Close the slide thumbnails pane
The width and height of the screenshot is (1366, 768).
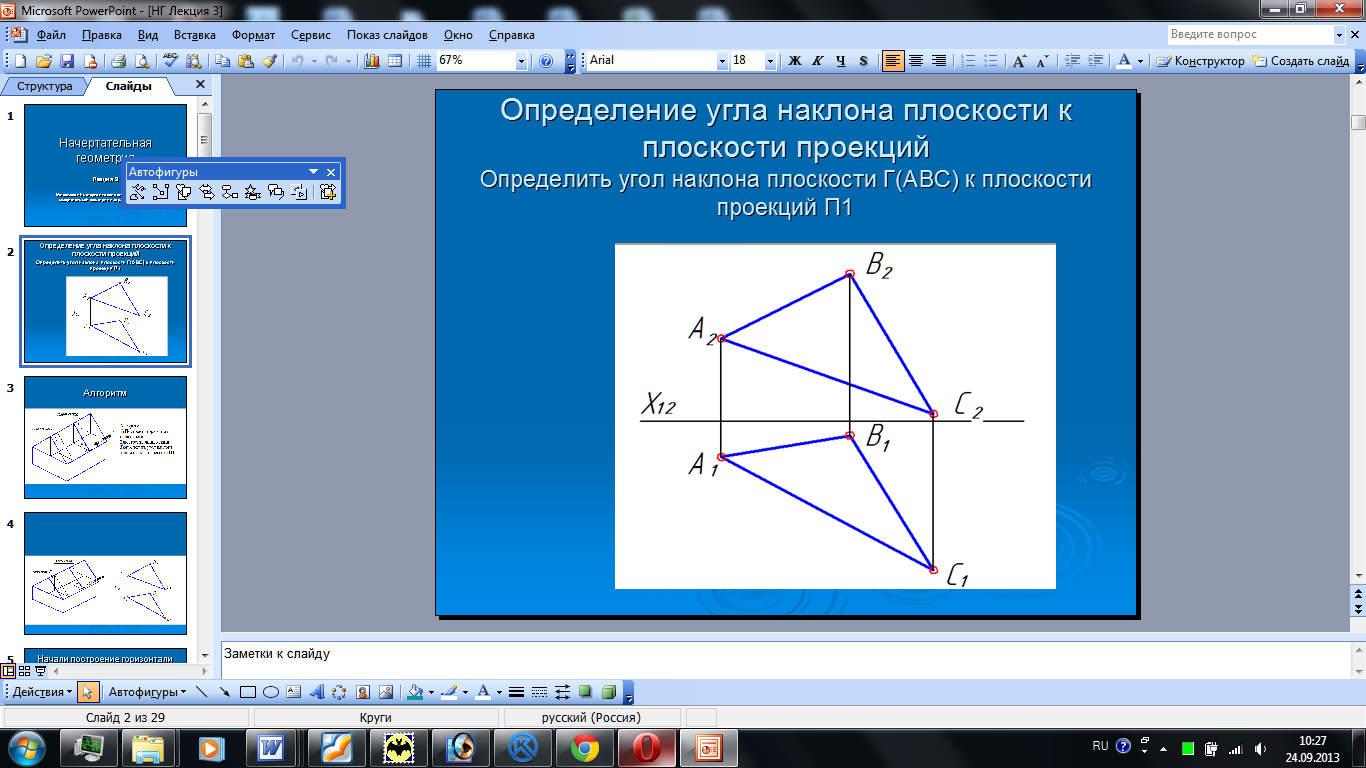200,86
